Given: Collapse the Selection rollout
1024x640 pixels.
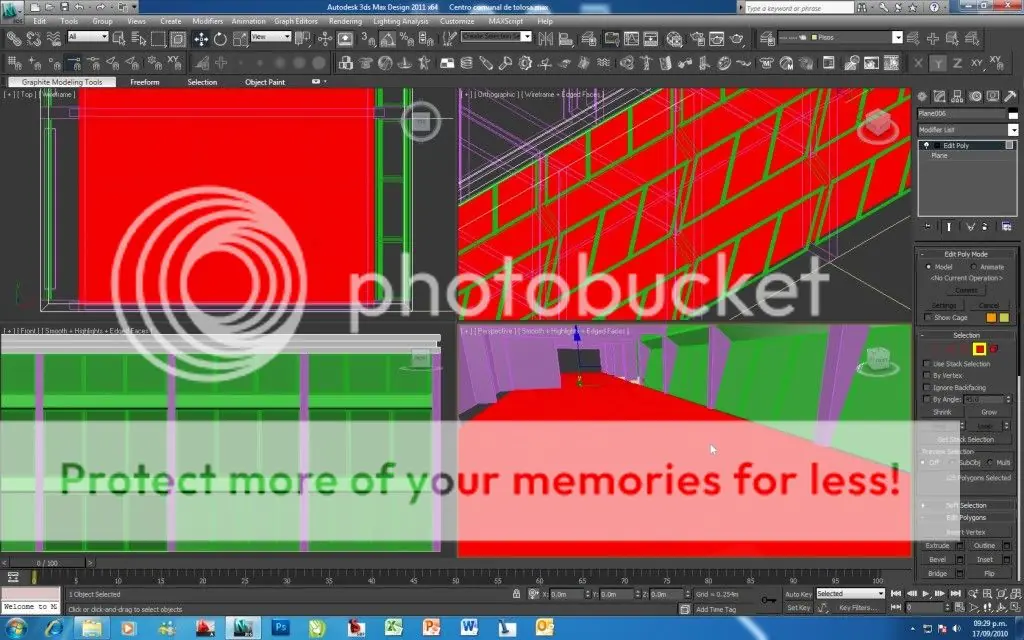Looking at the screenshot, I should point(966,335).
